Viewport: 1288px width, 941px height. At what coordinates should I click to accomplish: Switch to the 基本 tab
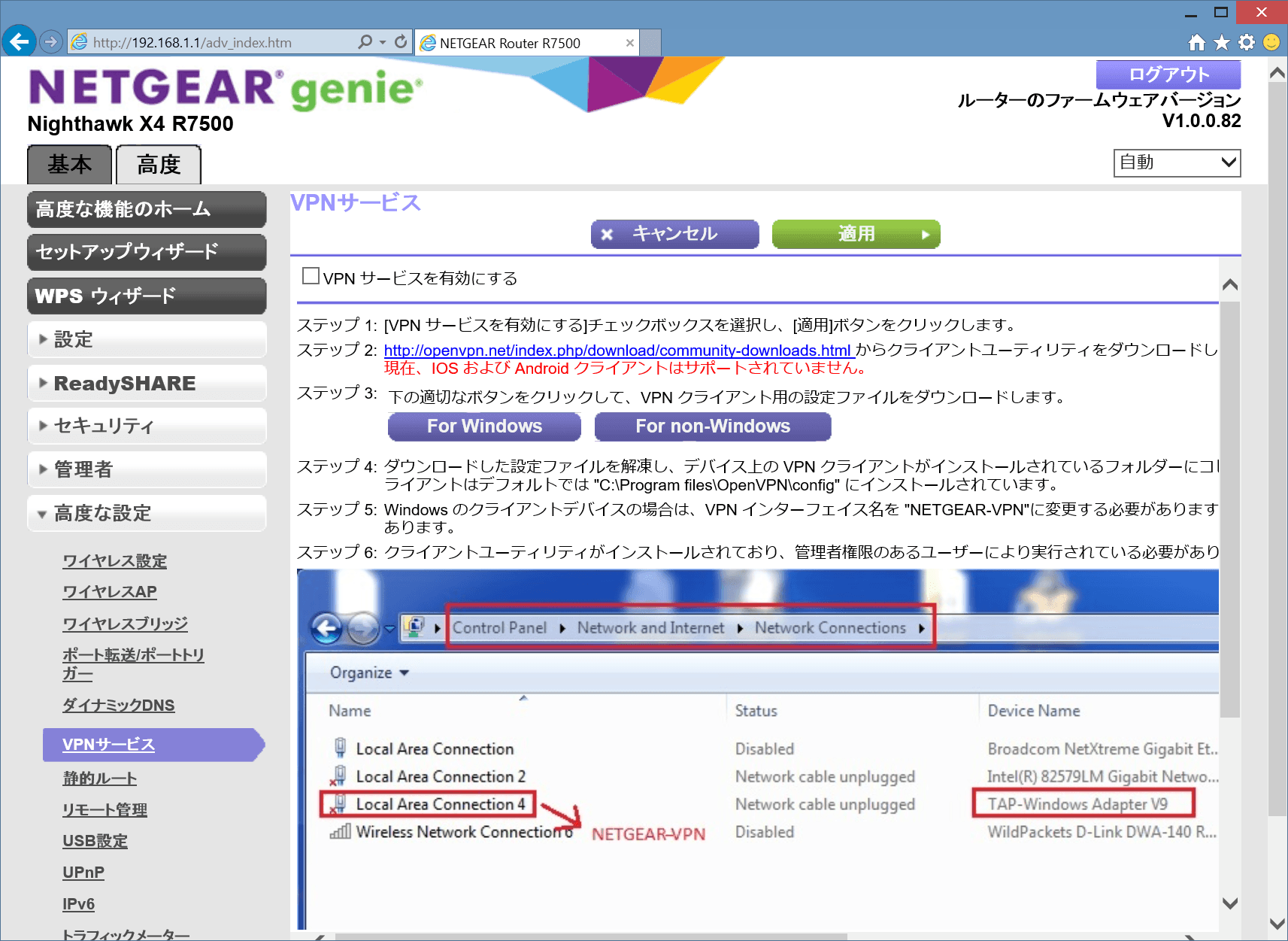click(70, 165)
